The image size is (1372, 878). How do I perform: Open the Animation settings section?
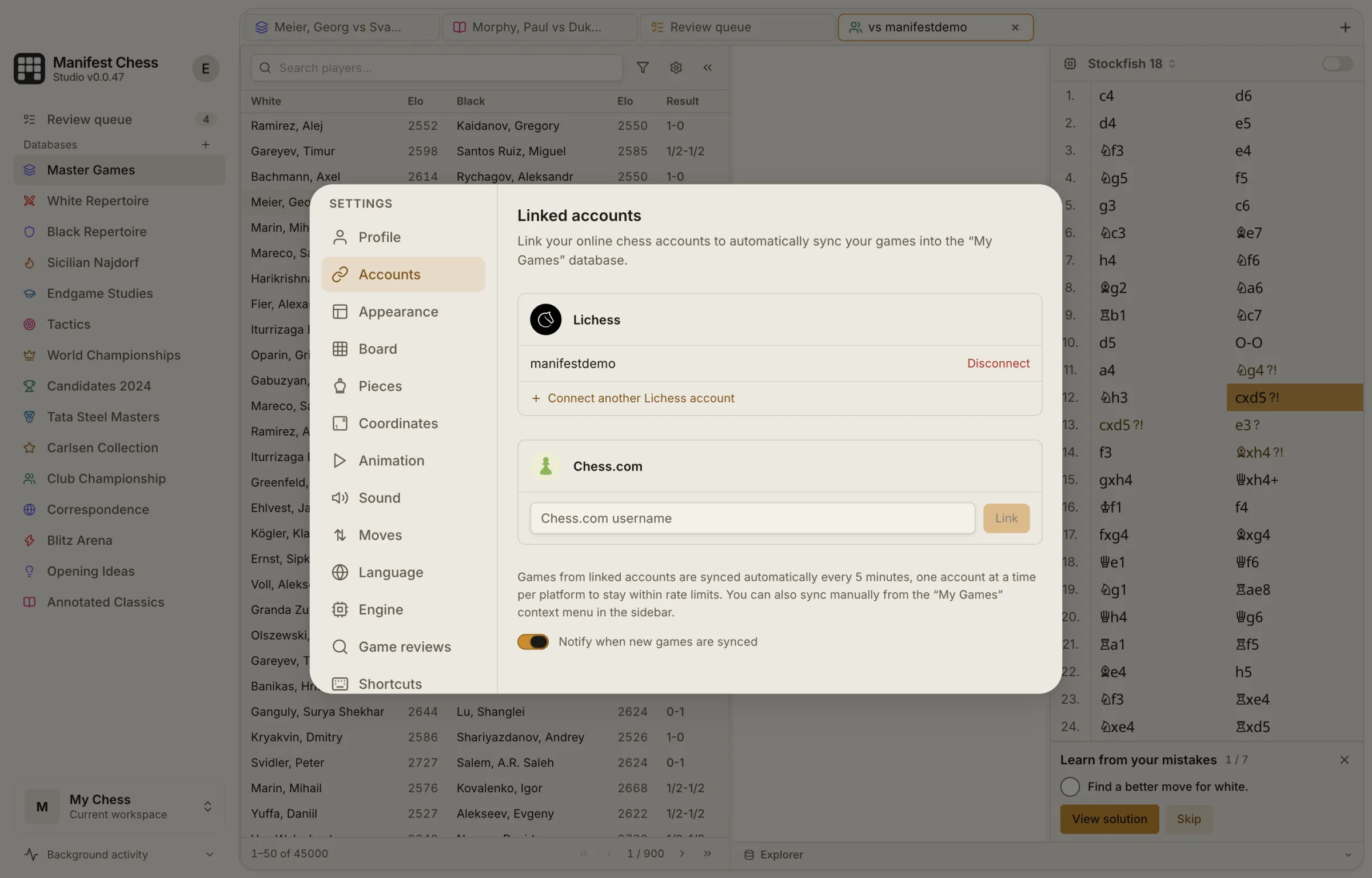point(403,460)
